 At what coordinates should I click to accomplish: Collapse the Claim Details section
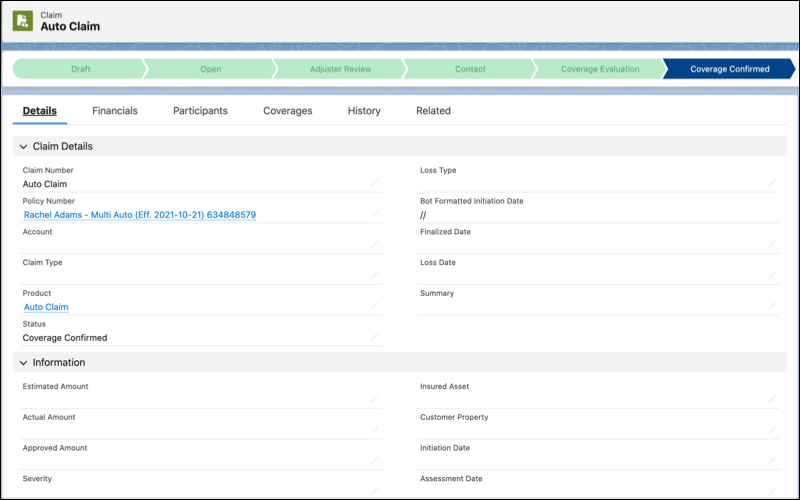[x=23, y=146]
